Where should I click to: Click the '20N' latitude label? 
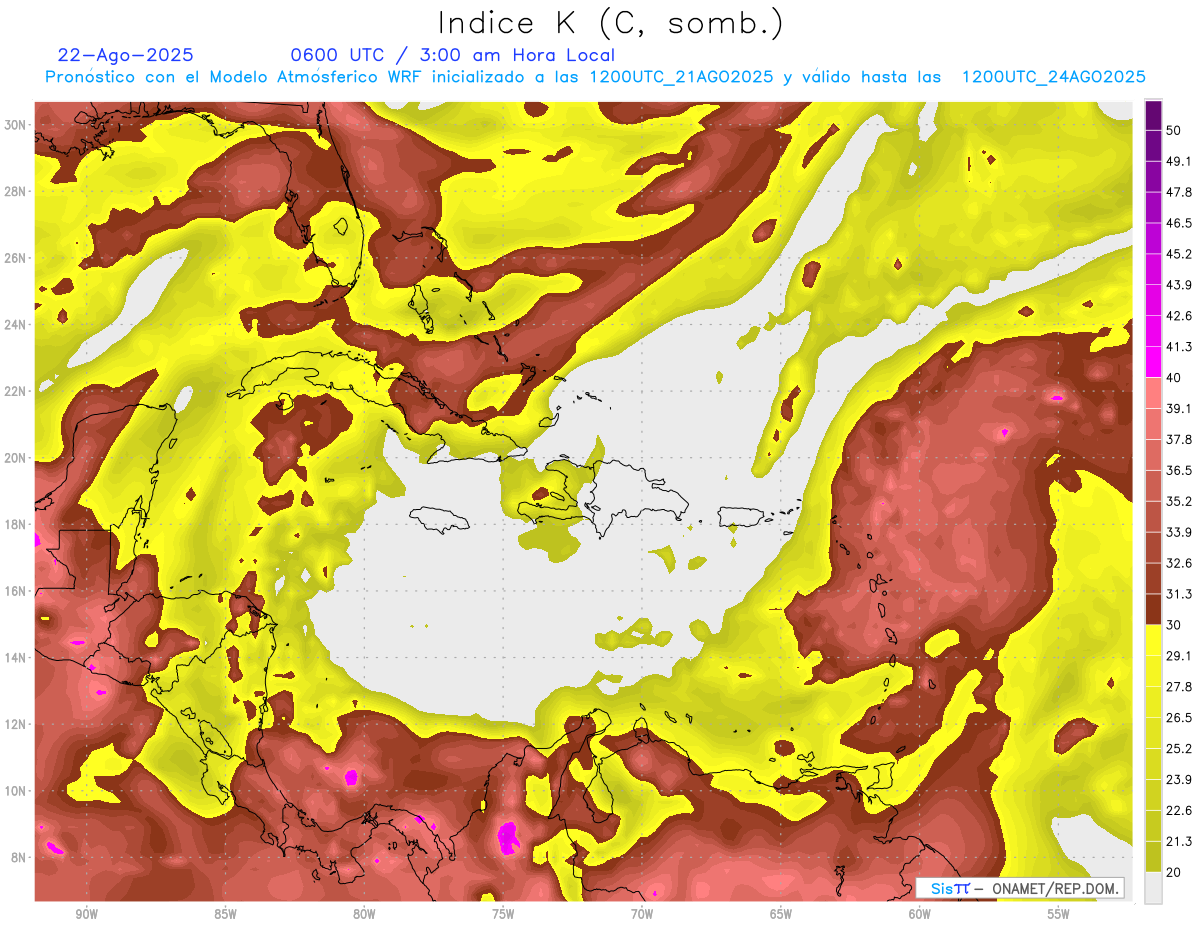pos(17,458)
